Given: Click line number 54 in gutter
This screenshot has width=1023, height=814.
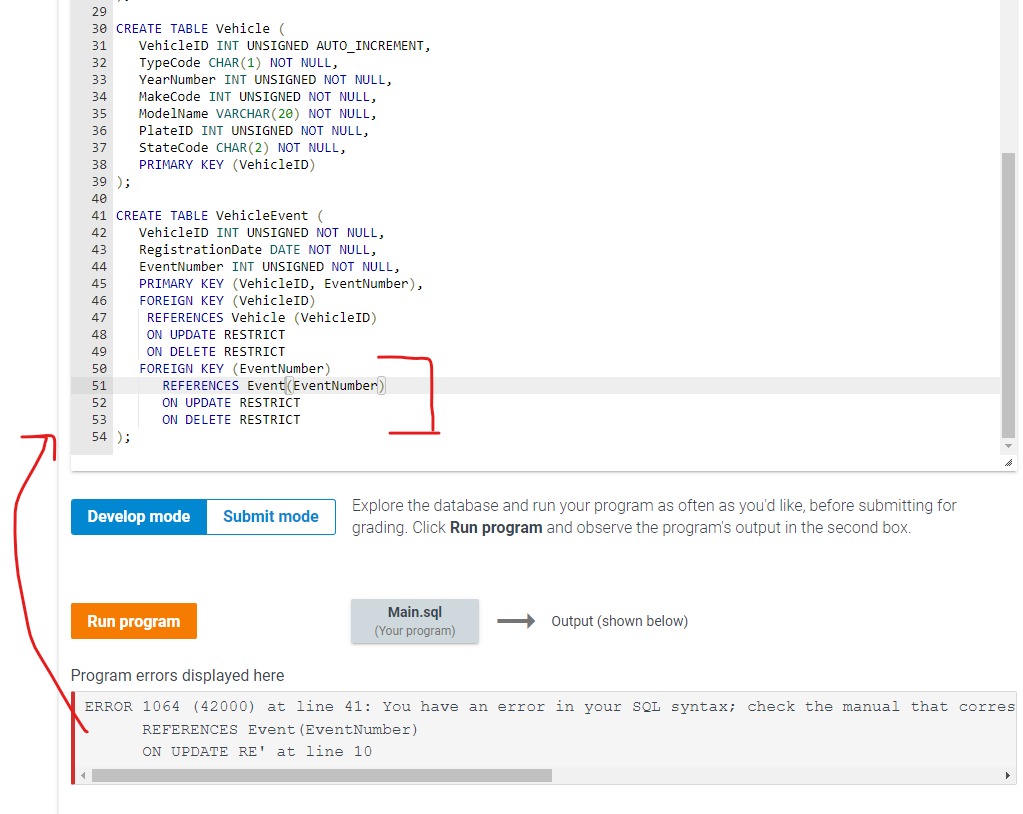Looking at the screenshot, I should click(99, 436).
